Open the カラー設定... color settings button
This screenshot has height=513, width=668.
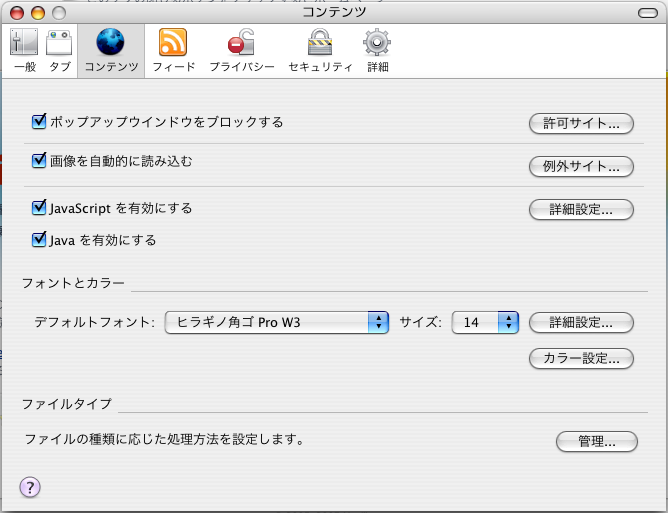581,358
